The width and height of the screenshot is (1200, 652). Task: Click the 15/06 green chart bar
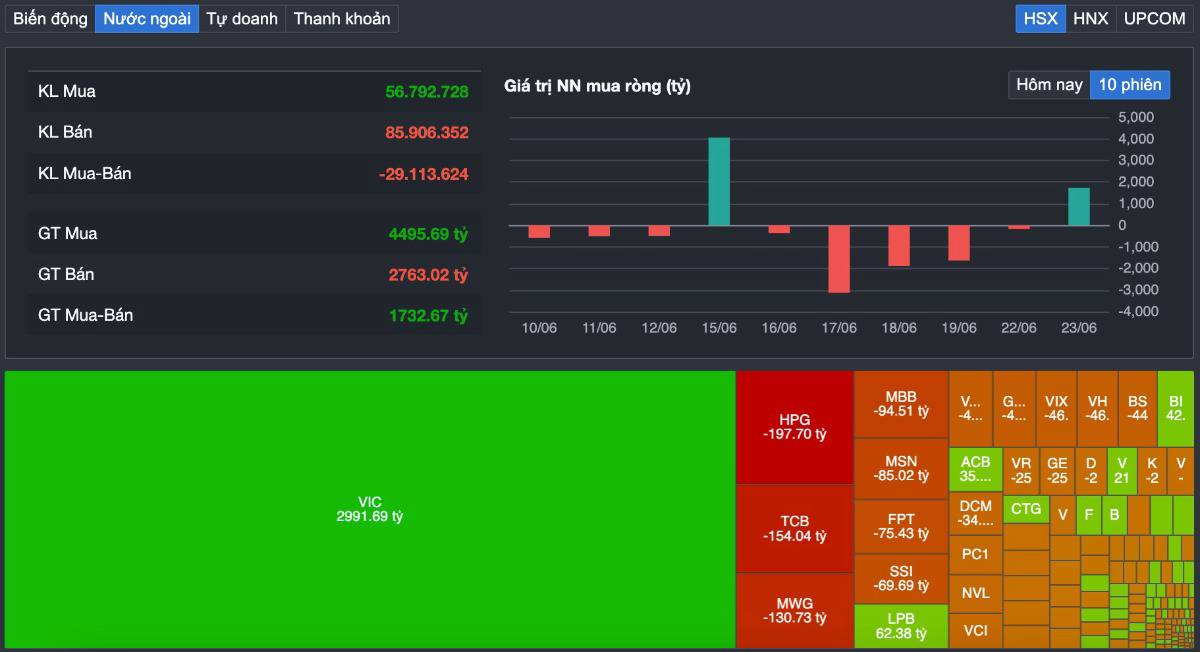(x=719, y=181)
